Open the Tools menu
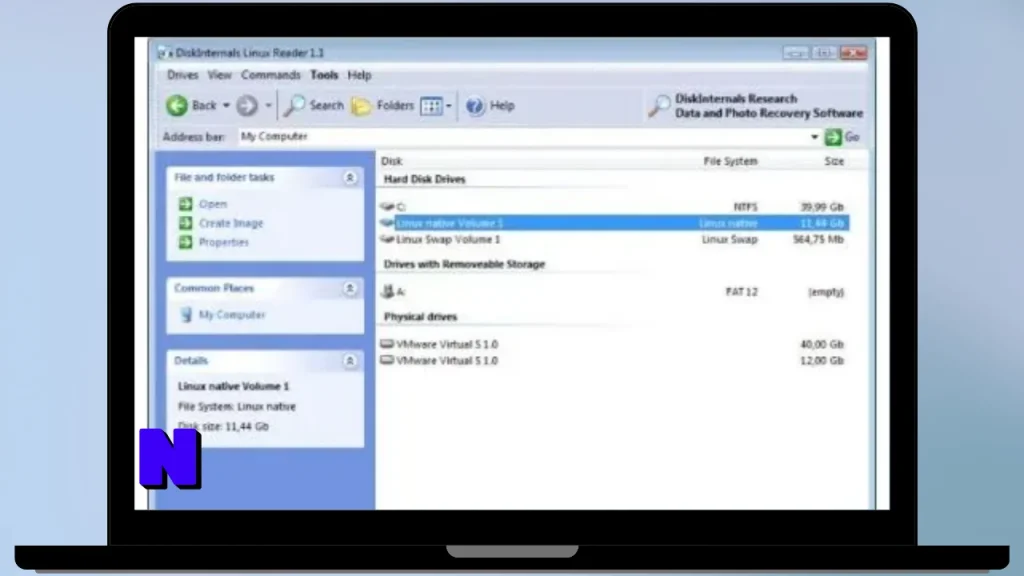 (324, 75)
